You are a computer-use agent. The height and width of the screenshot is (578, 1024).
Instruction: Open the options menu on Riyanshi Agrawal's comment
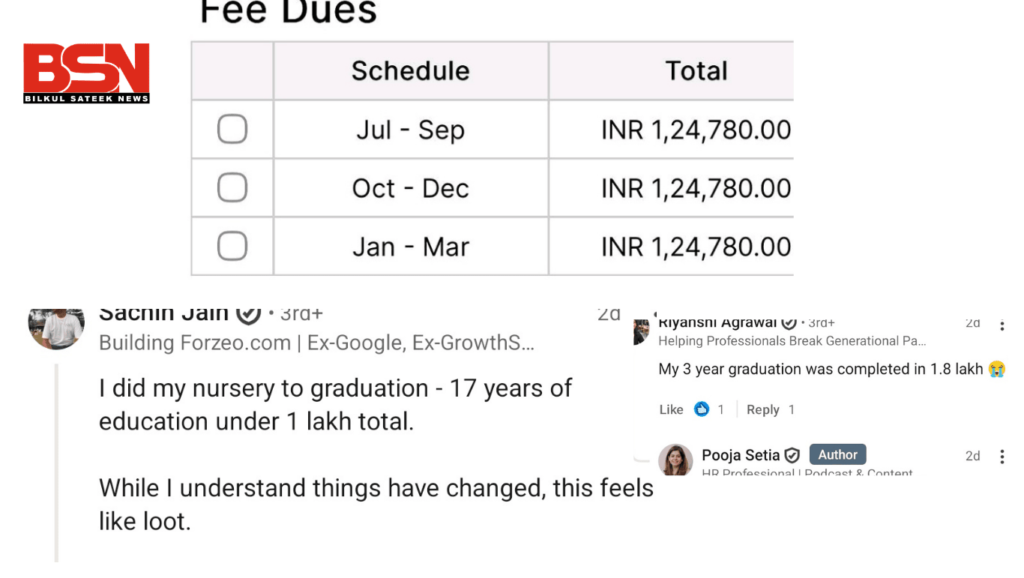coord(1003,325)
